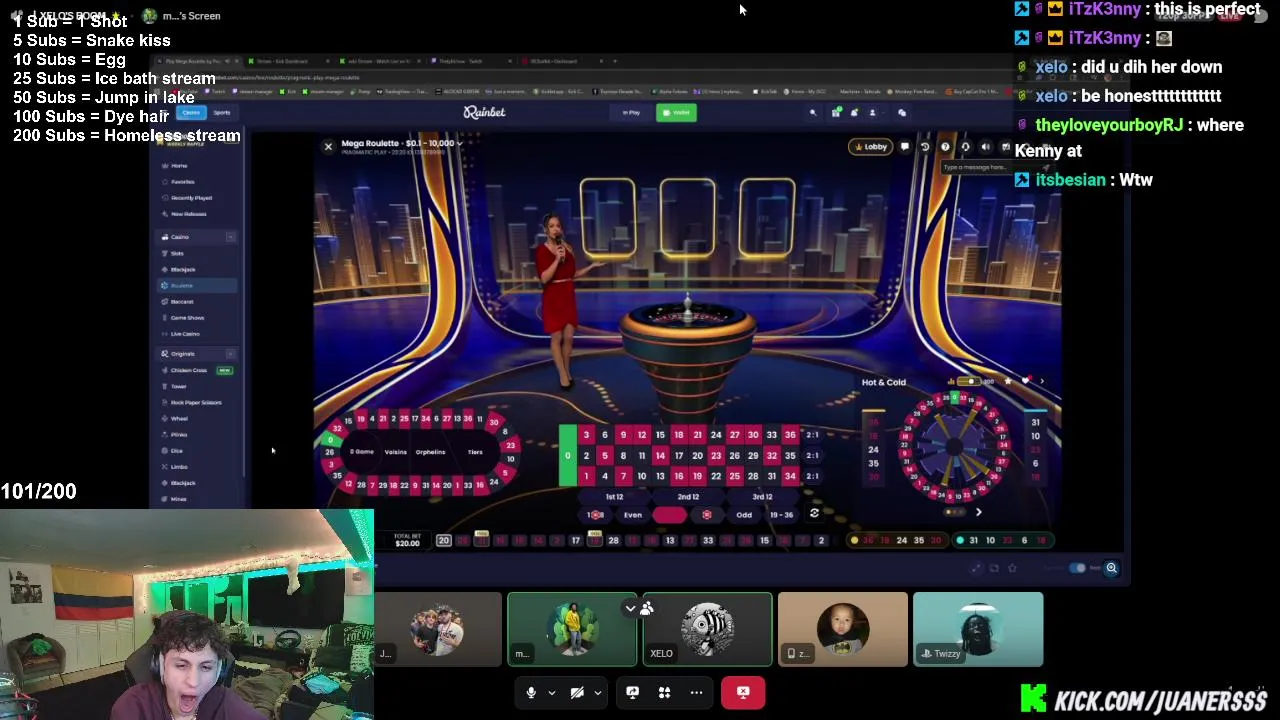Viewport: 1280px width, 720px height.
Task: Open Plinko in the sidebar
Action: (179, 434)
